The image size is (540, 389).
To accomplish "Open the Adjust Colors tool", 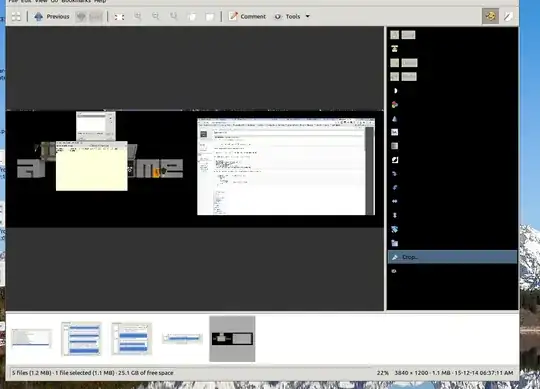I will (x=395, y=105).
